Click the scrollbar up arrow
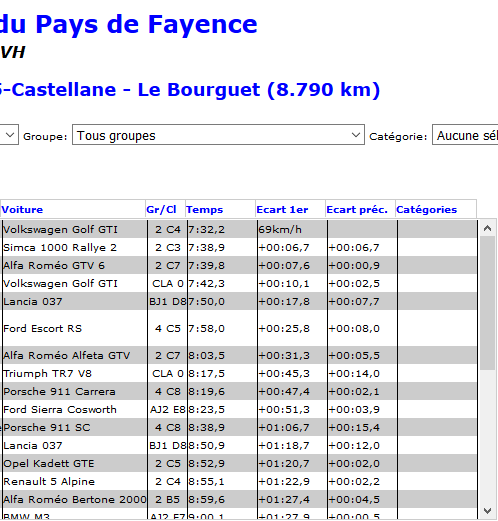Image resolution: width=498 pixels, height=521 pixels. pyautogui.click(x=487, y=228)
